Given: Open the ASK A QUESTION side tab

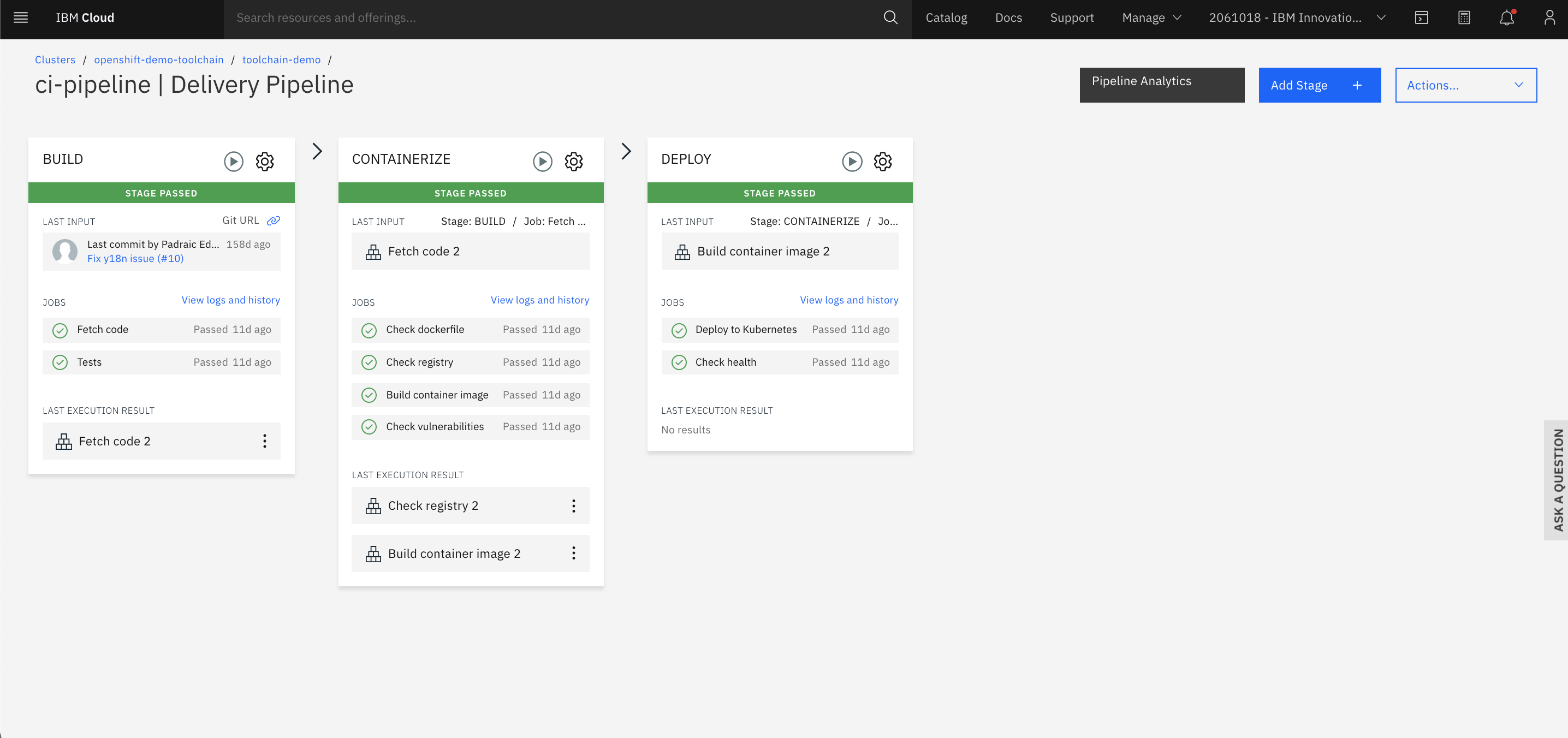Looking at the screenshot, I should 1557,480.
